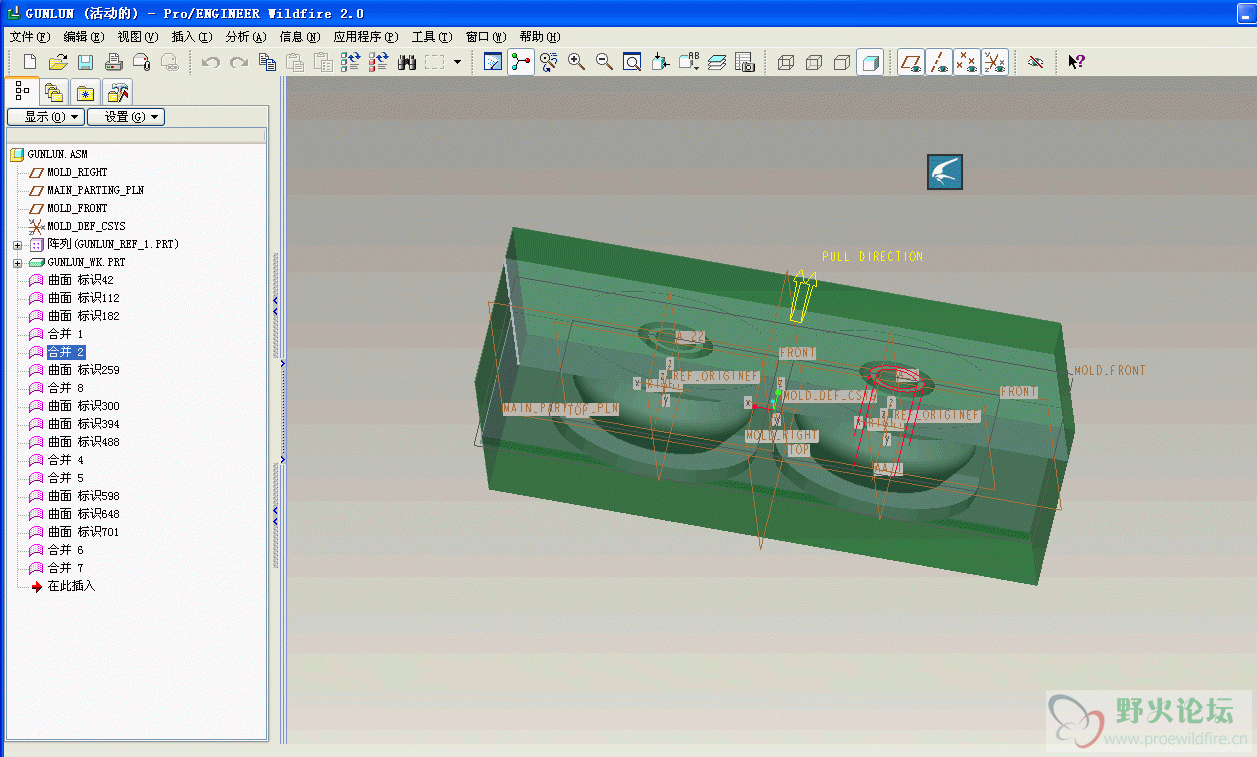Toggle coordinate systems visibility

tap(995, 62)
